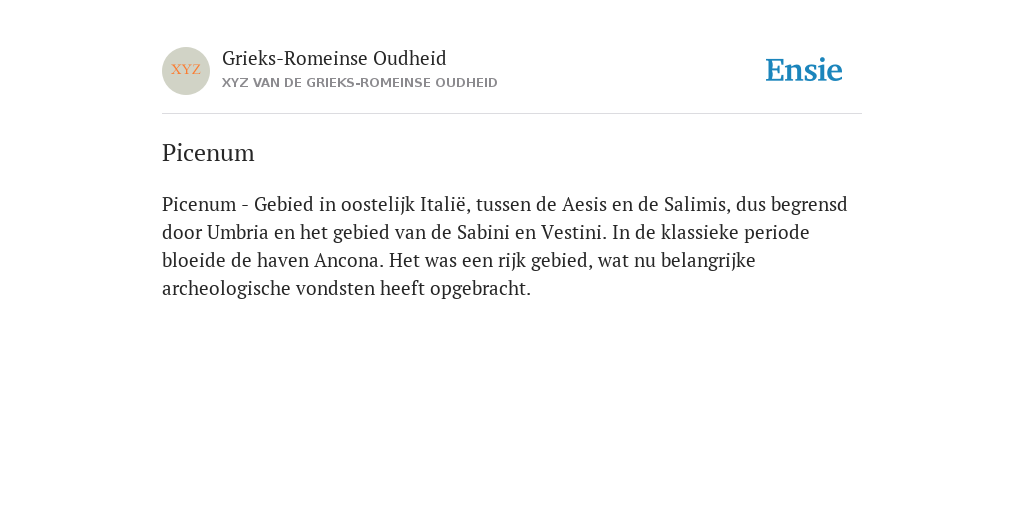
Task: Click the word archeologische in the last line
Action: coord(226,289)
